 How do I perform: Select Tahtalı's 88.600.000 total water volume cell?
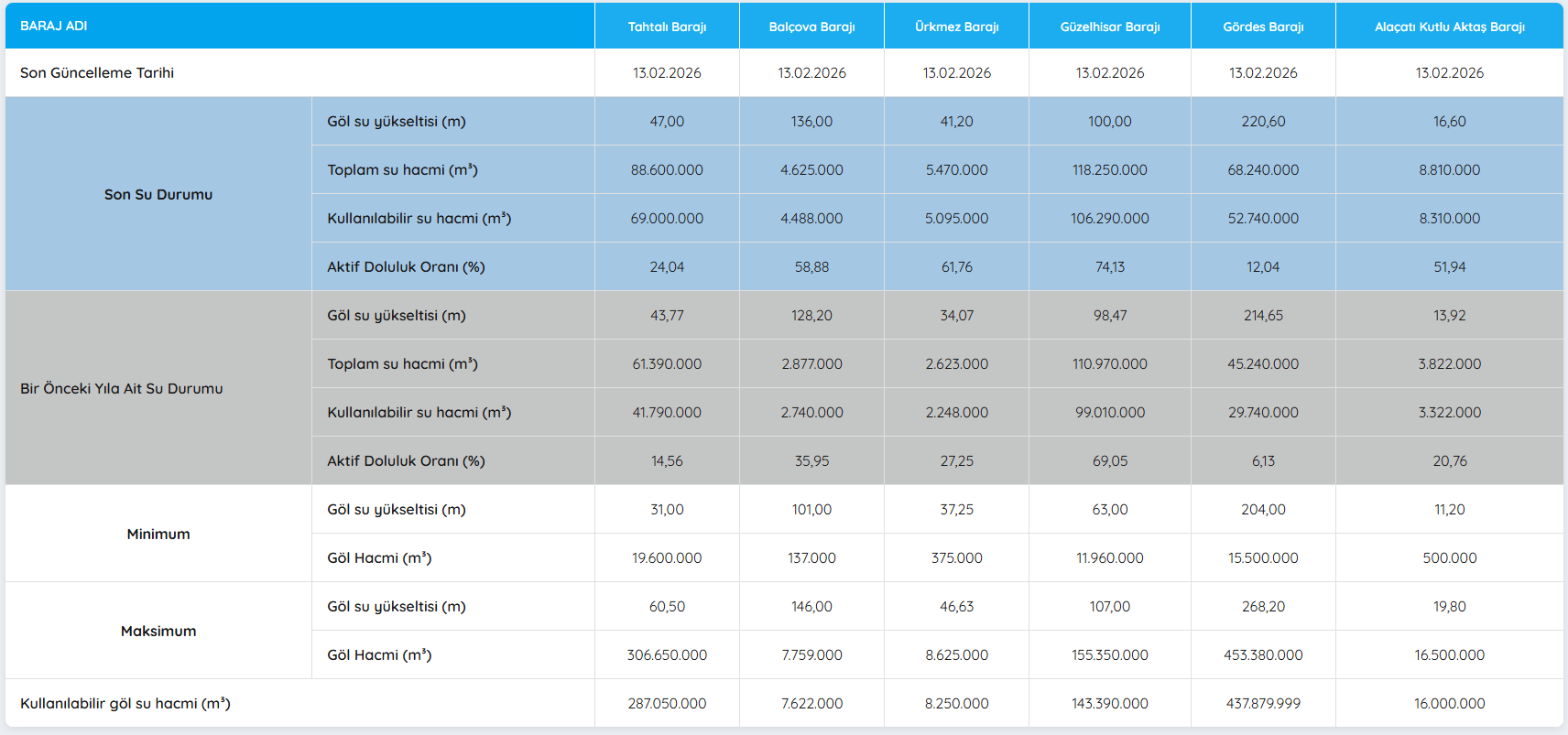pyautogui.click(x=667, y=170)
